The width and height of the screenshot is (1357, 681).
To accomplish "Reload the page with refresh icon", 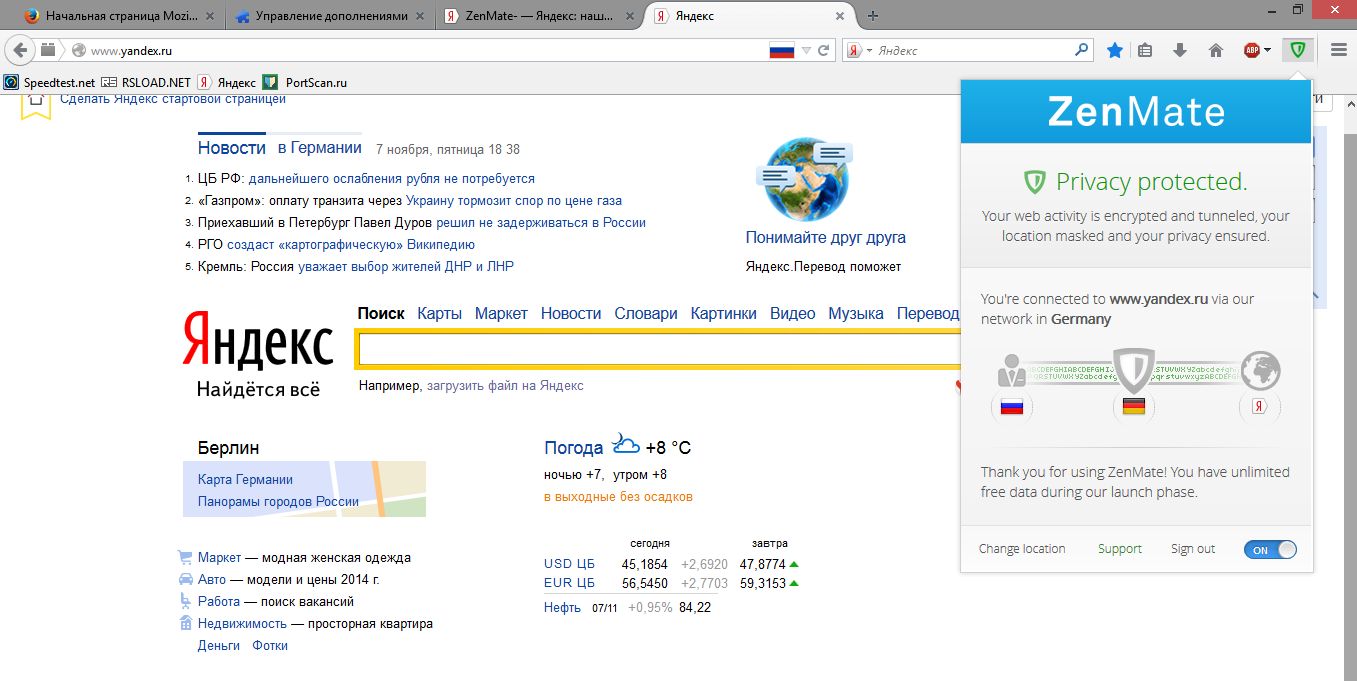I will coord(824,50).
